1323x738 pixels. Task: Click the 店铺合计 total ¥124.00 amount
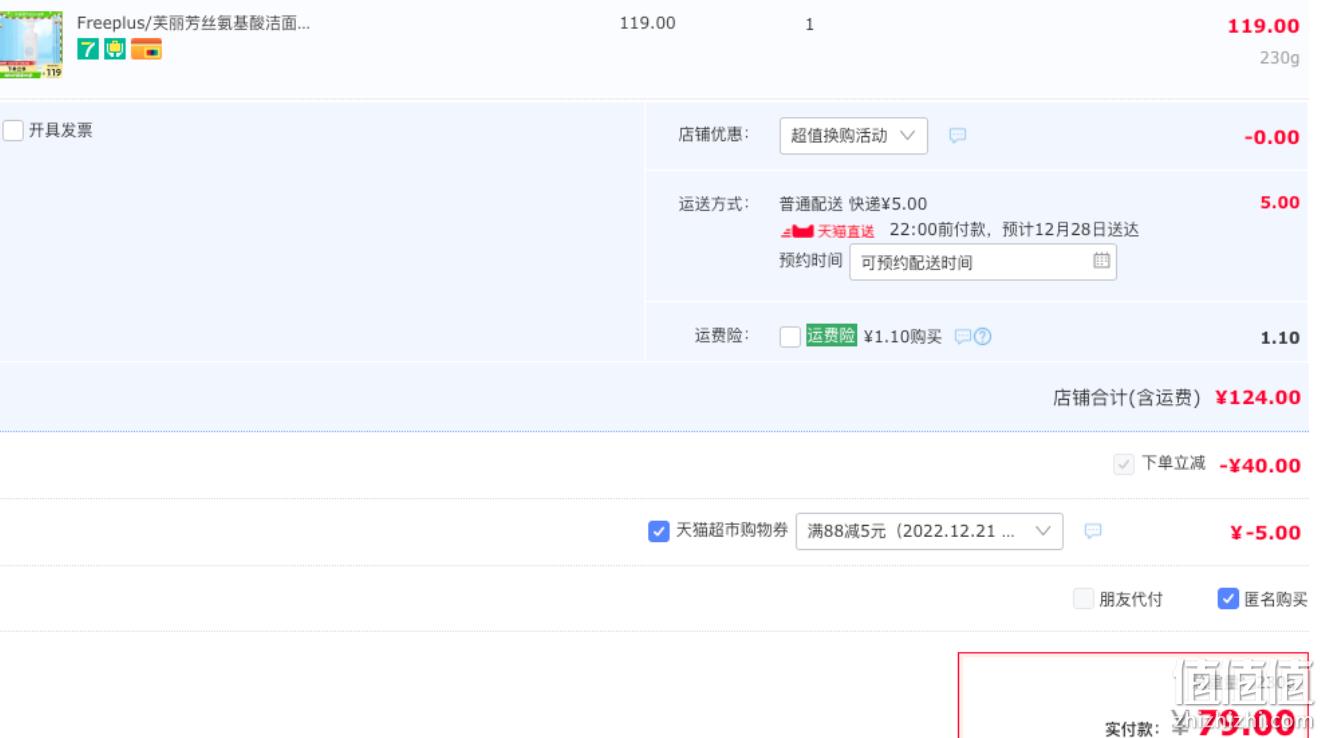tap(1258, 398)
